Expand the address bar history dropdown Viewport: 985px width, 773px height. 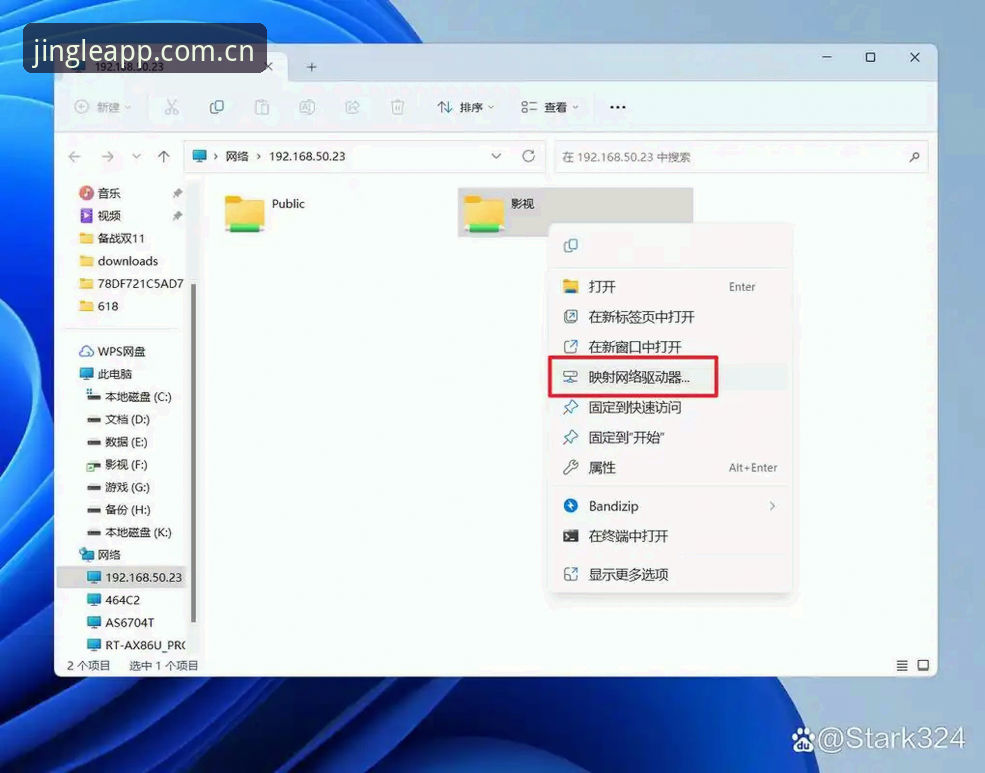click(x=496, y=156)
